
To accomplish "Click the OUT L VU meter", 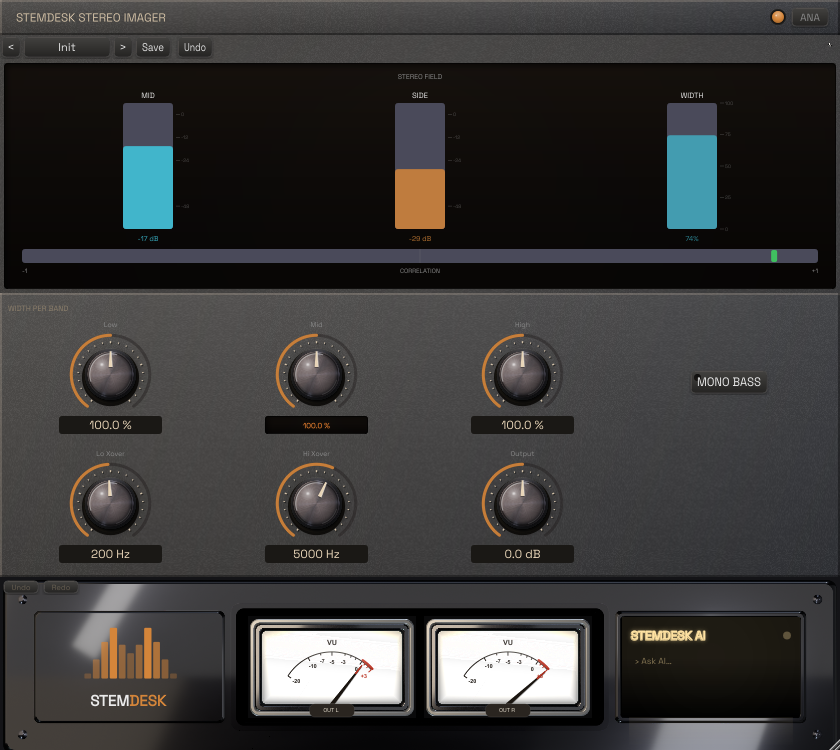I will tap(332, 668).
